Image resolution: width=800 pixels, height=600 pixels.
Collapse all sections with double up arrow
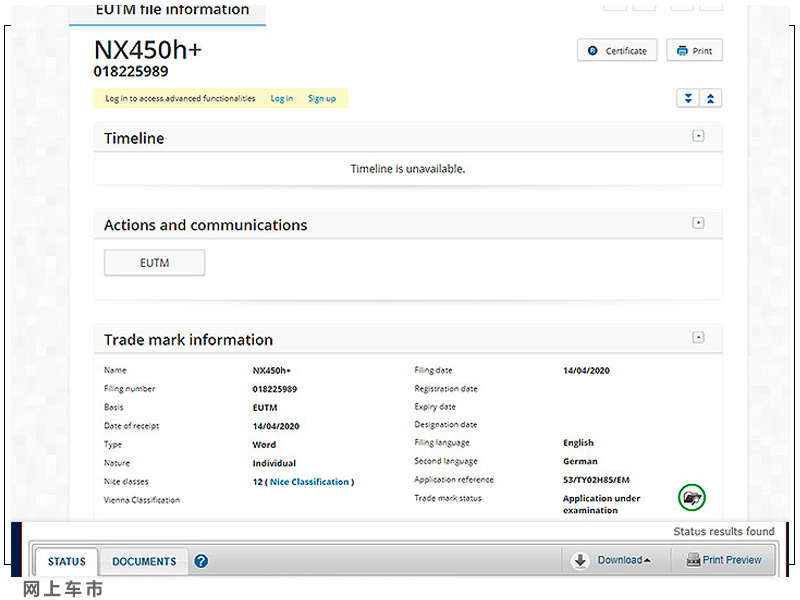click(710, 98)
